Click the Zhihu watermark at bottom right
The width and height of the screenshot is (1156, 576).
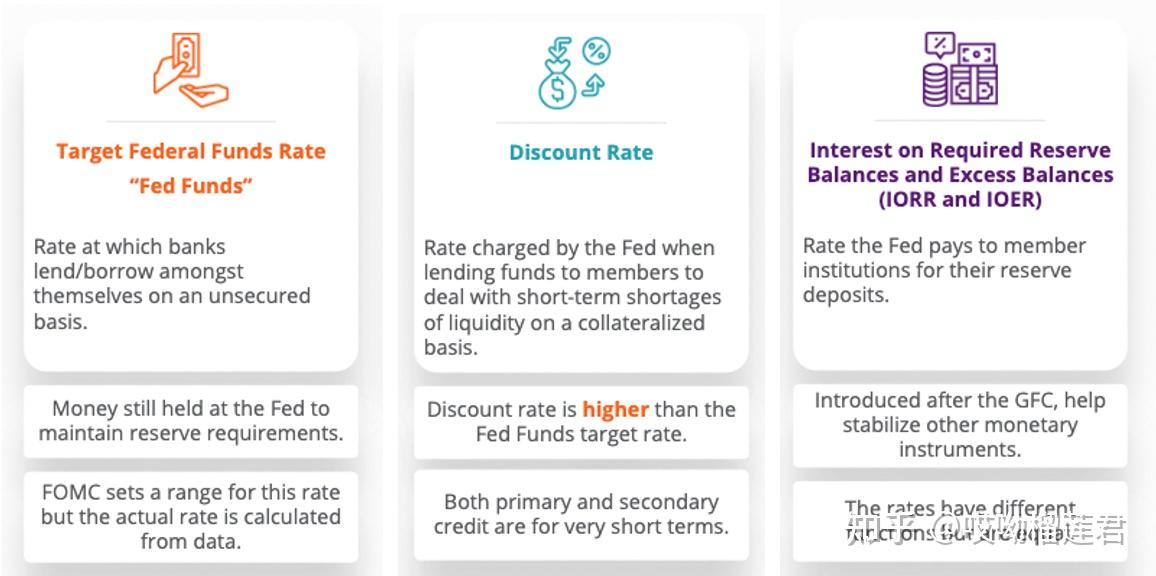click(x=986, y=529)
